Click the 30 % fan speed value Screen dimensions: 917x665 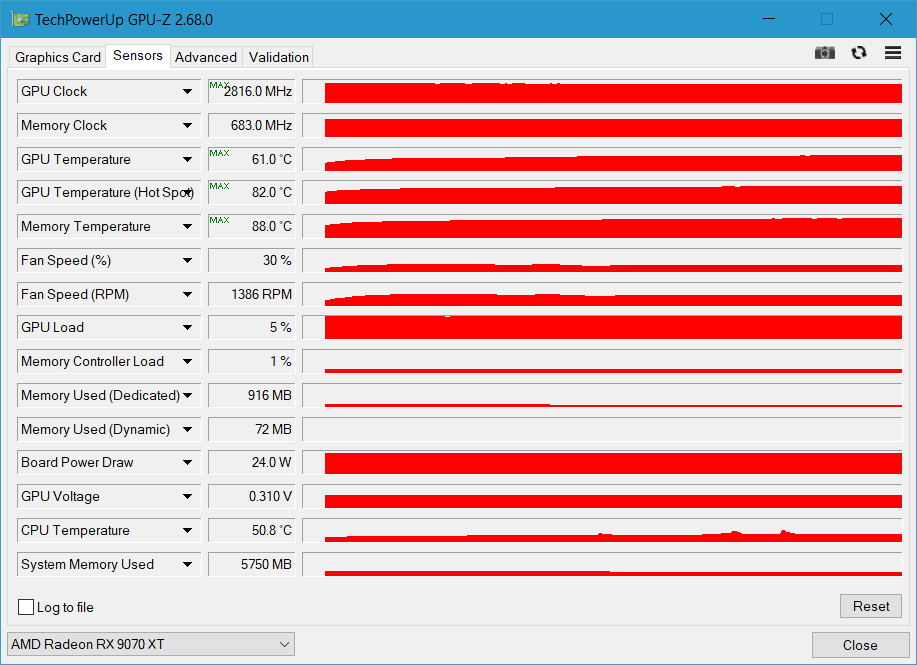click(252, 260)
